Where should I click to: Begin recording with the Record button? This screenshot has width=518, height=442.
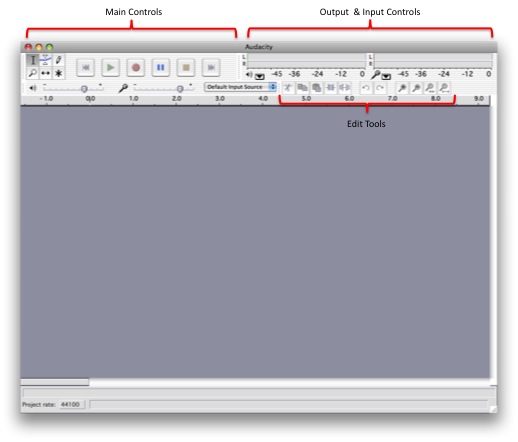(x=136, y=68)
